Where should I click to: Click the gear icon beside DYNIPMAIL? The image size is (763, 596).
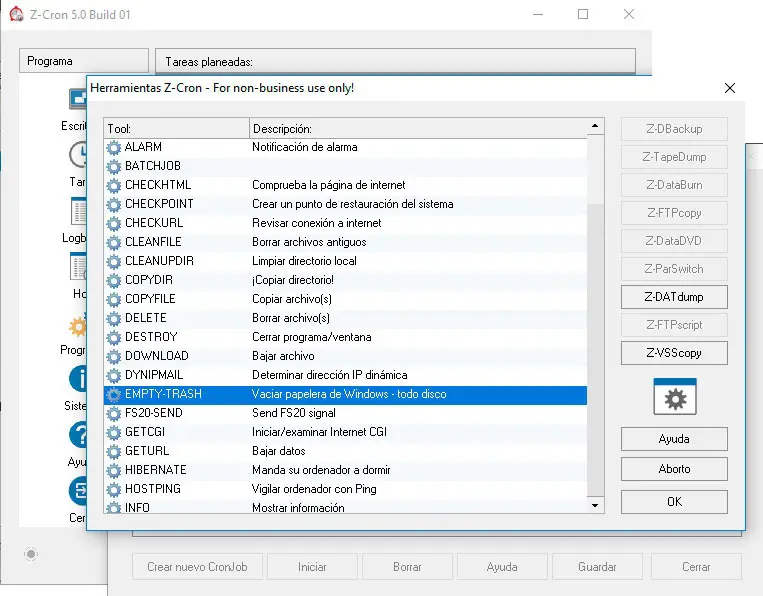(113, 375)
